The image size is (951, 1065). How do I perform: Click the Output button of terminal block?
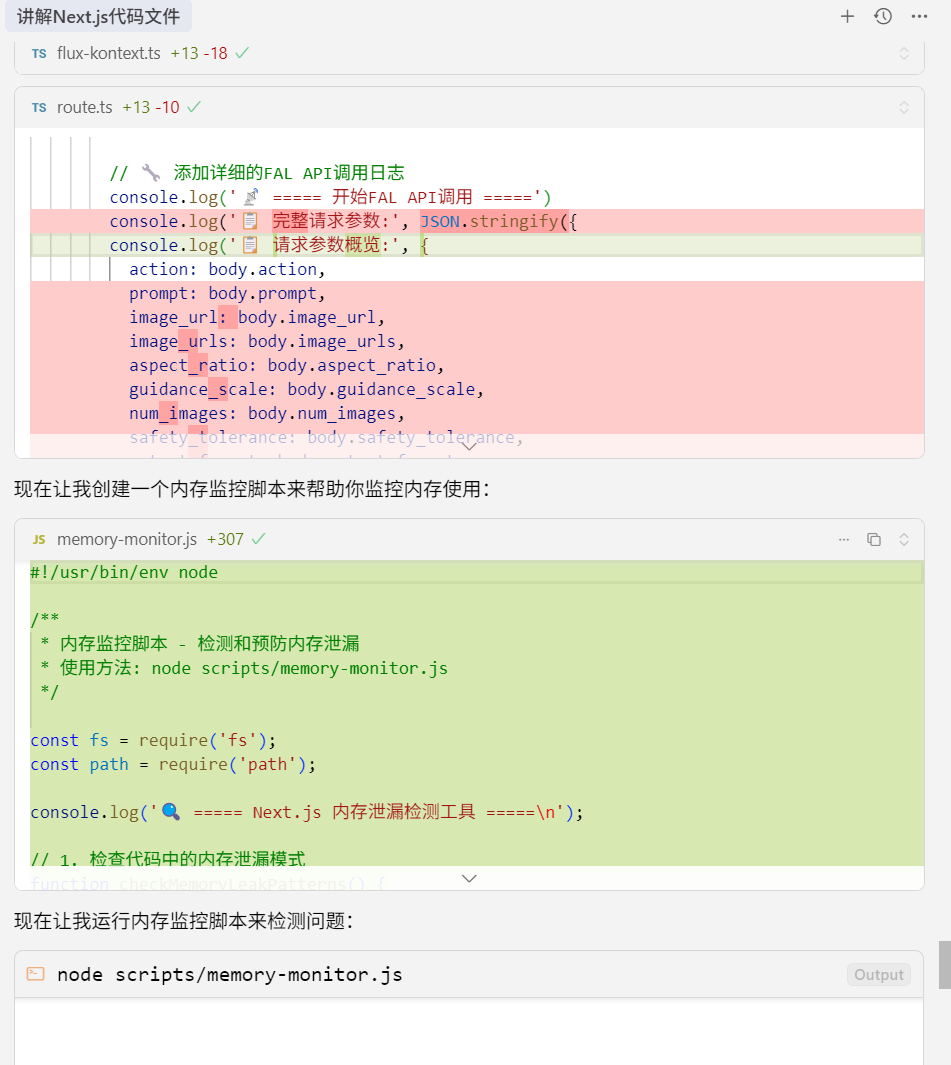pyautogui.click(x=879, y=975)
